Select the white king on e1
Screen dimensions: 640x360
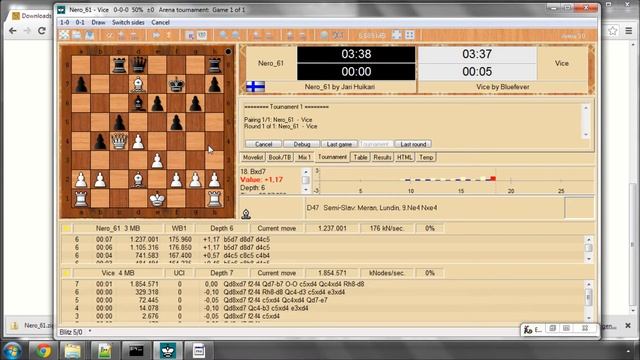(157, 199)
